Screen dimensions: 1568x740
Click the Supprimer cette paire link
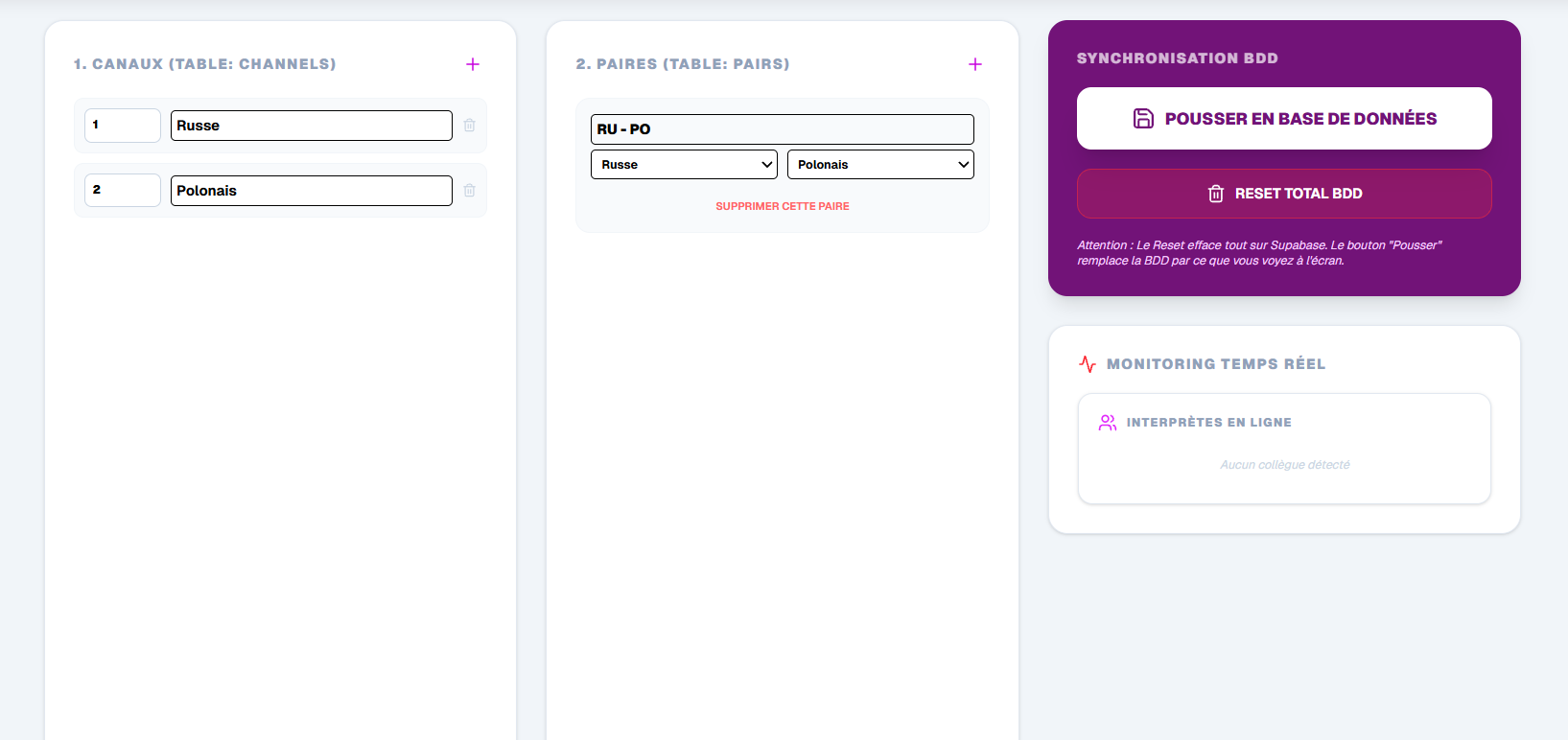[783, 206]
